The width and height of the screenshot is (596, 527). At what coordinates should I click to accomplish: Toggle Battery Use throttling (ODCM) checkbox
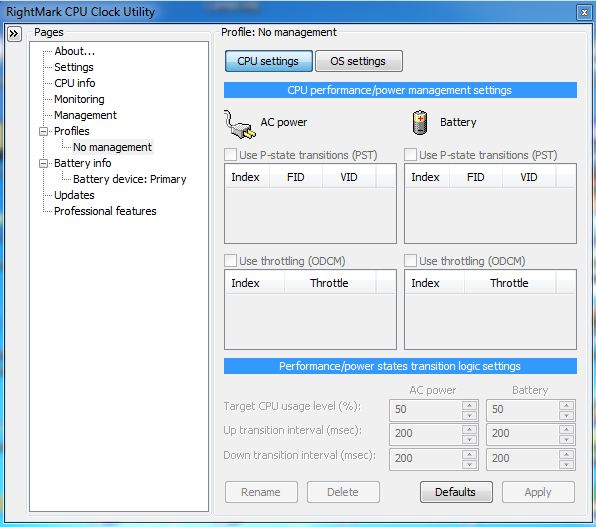pos(410,260)
